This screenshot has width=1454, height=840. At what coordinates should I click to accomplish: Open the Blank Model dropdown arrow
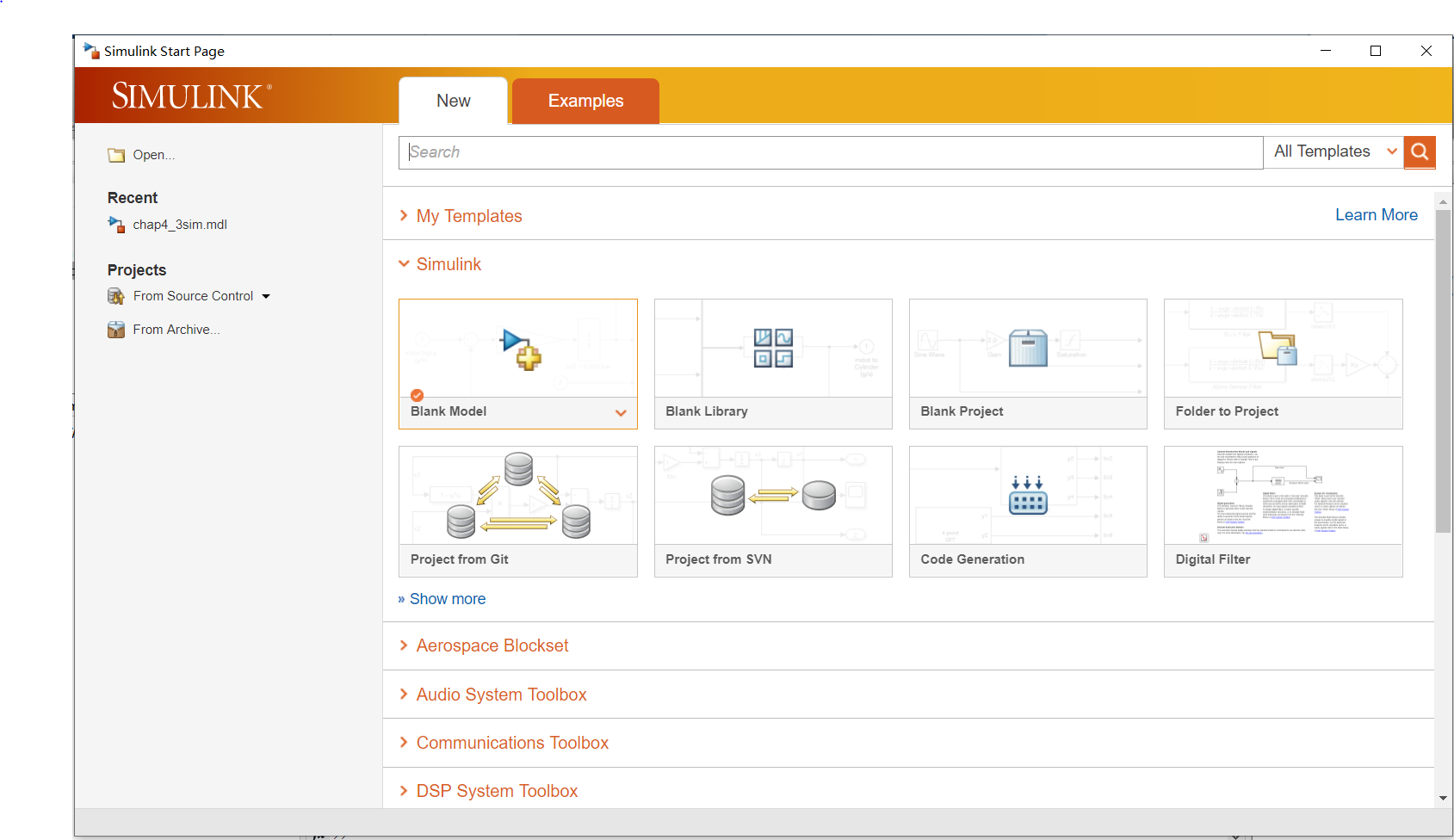tap(621, 413)
